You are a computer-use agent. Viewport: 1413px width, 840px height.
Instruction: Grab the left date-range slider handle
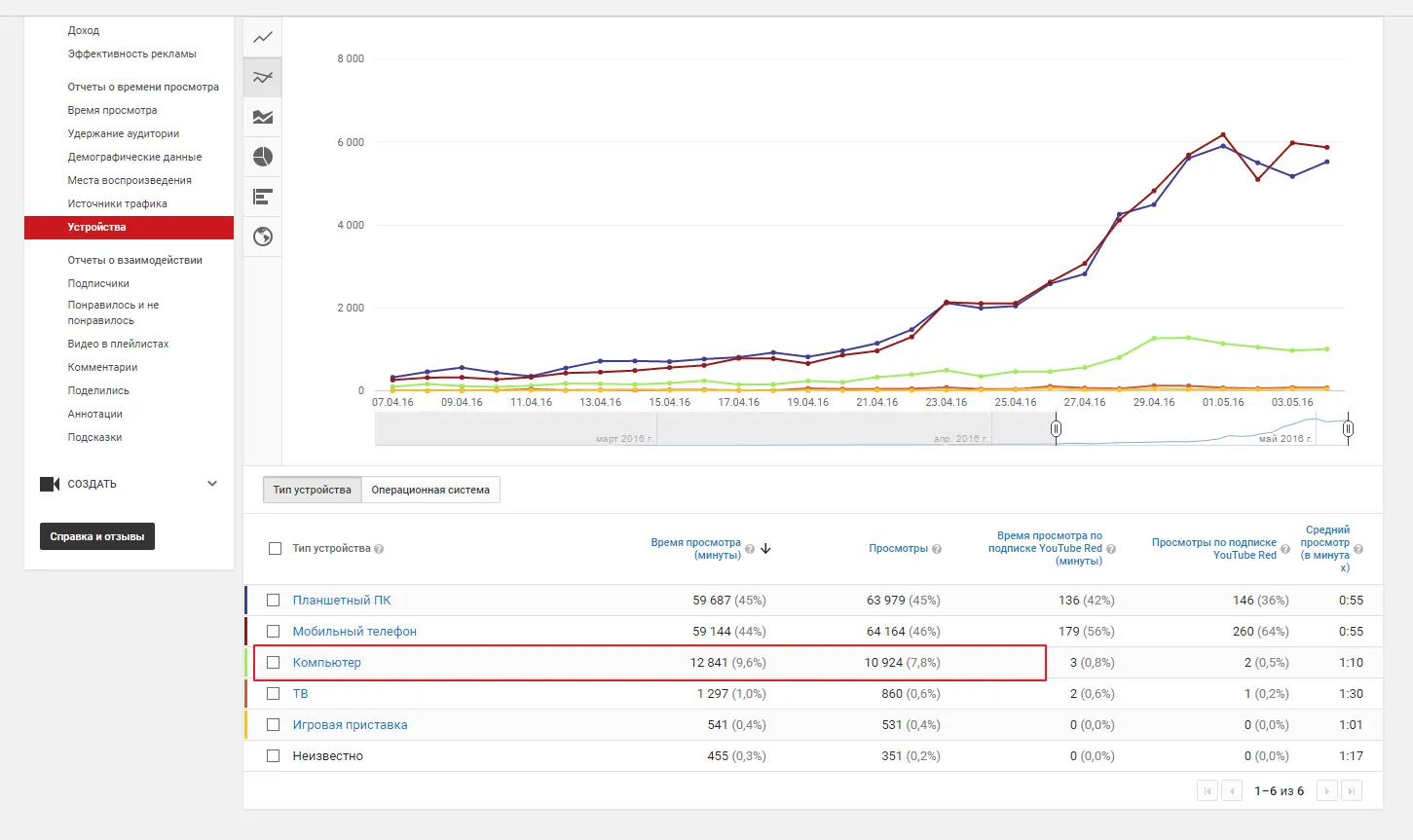click(1056, 428)
